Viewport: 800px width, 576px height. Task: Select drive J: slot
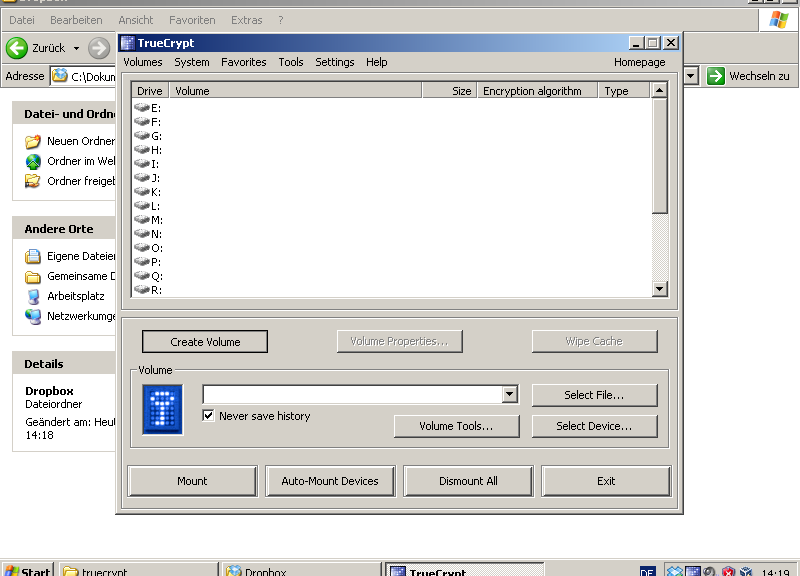pyautogui.click(x=147, y=178)
